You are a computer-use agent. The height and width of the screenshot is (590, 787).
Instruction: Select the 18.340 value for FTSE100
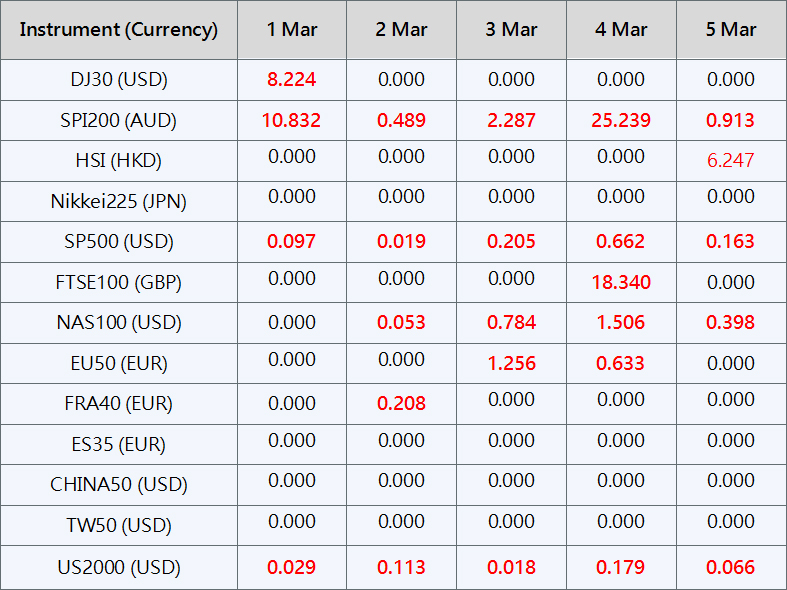pos(621,282)
